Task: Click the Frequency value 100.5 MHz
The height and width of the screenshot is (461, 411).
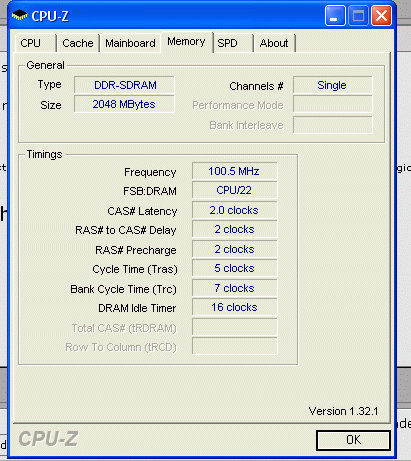Action: (x=234, y=171)
